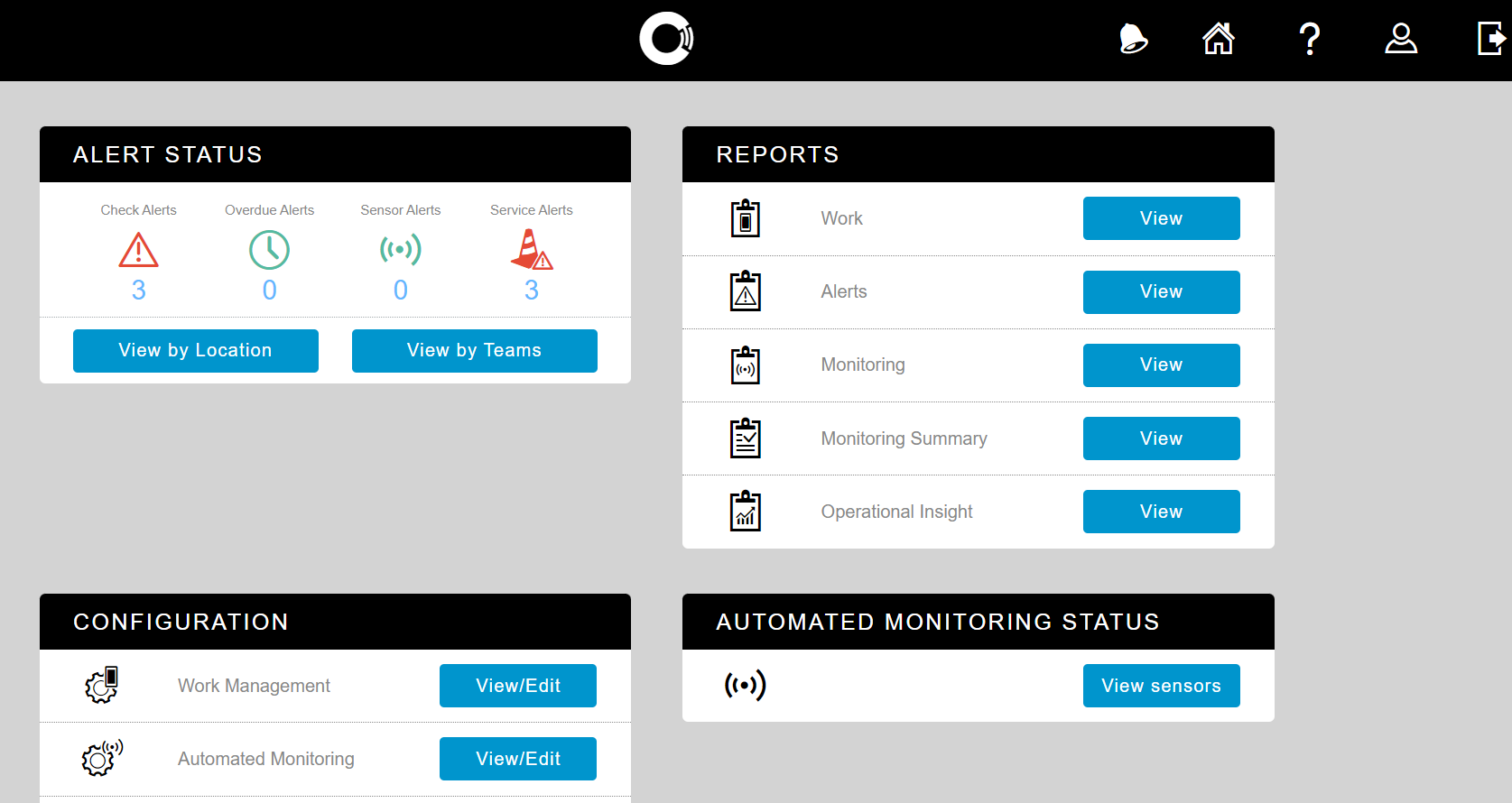This screenshot has height=803, width=1512.
Task: Click the circular logo in header
Action: (x=666, y=39)
